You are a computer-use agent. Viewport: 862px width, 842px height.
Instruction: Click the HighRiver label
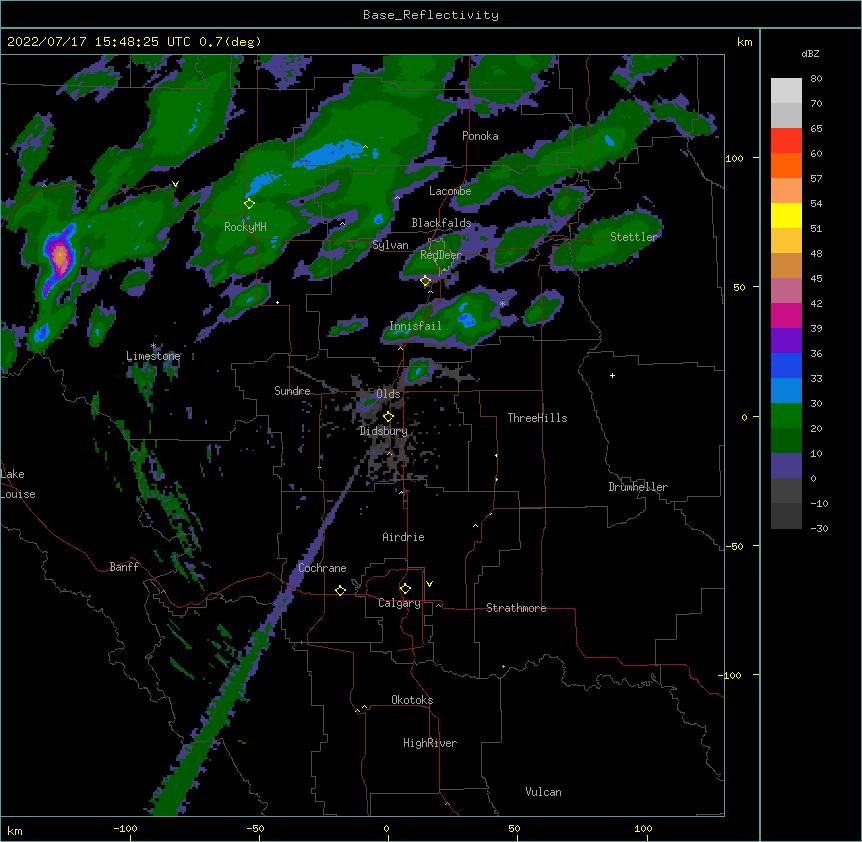tap(430, 743)
